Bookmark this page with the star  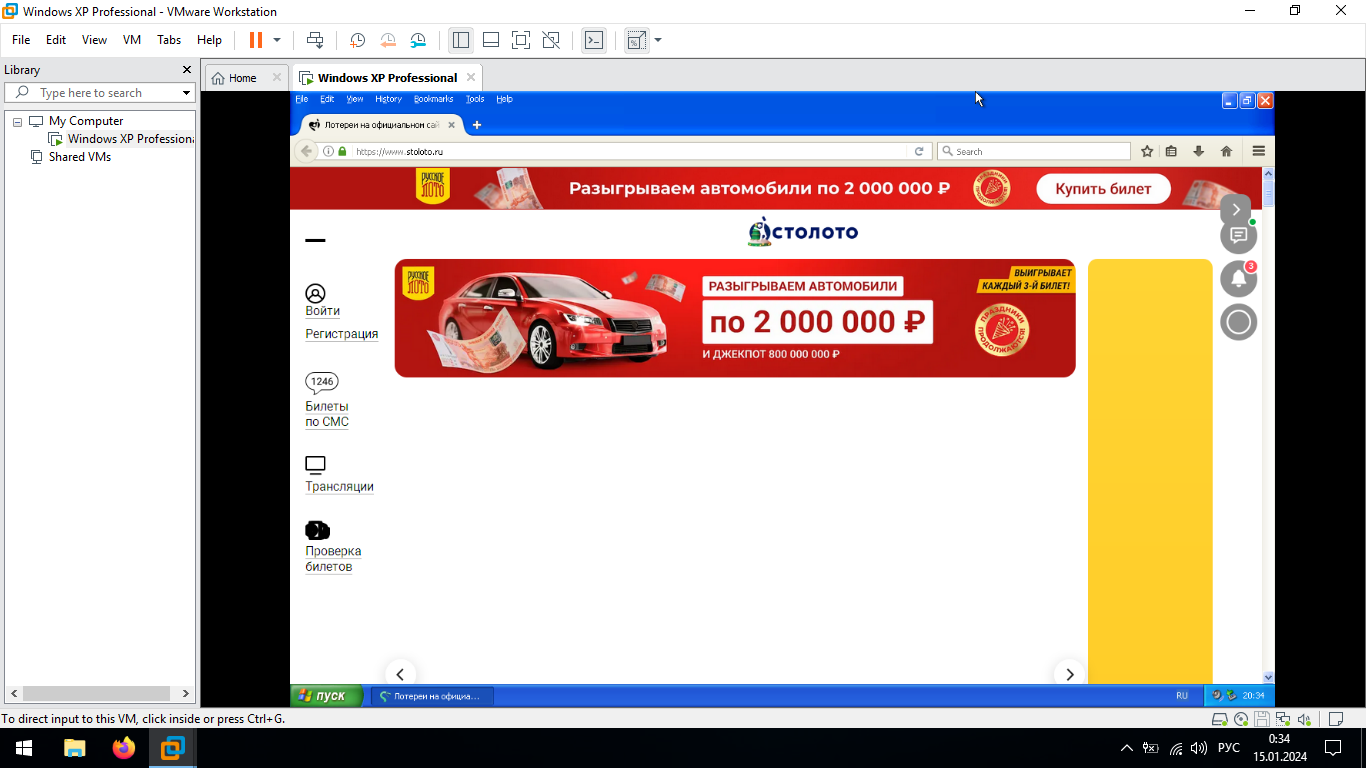tap(1147, 151)
